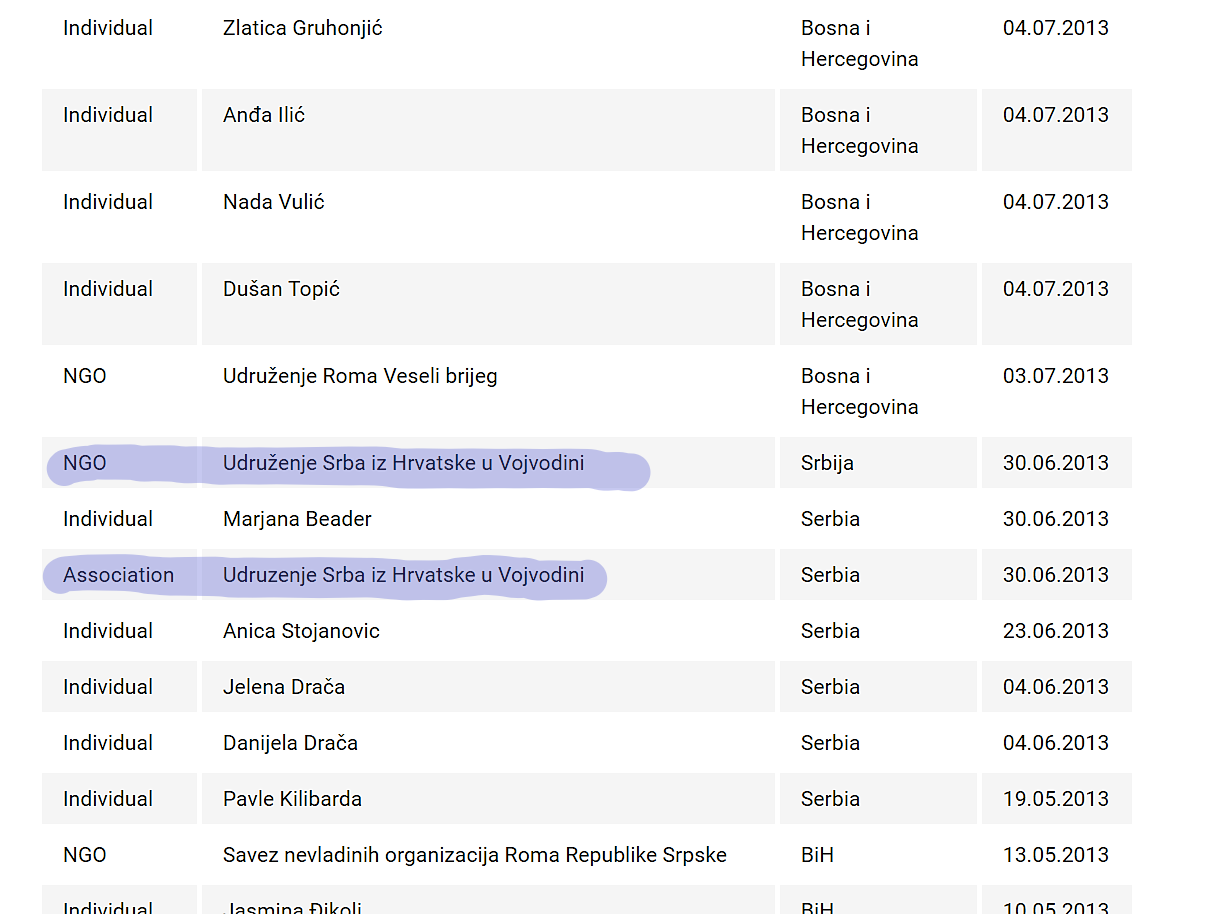Viewport: 1217px width, 914px height.
Task: Click the name Zlatica Gruhonjić
Action: pos(302,28)
